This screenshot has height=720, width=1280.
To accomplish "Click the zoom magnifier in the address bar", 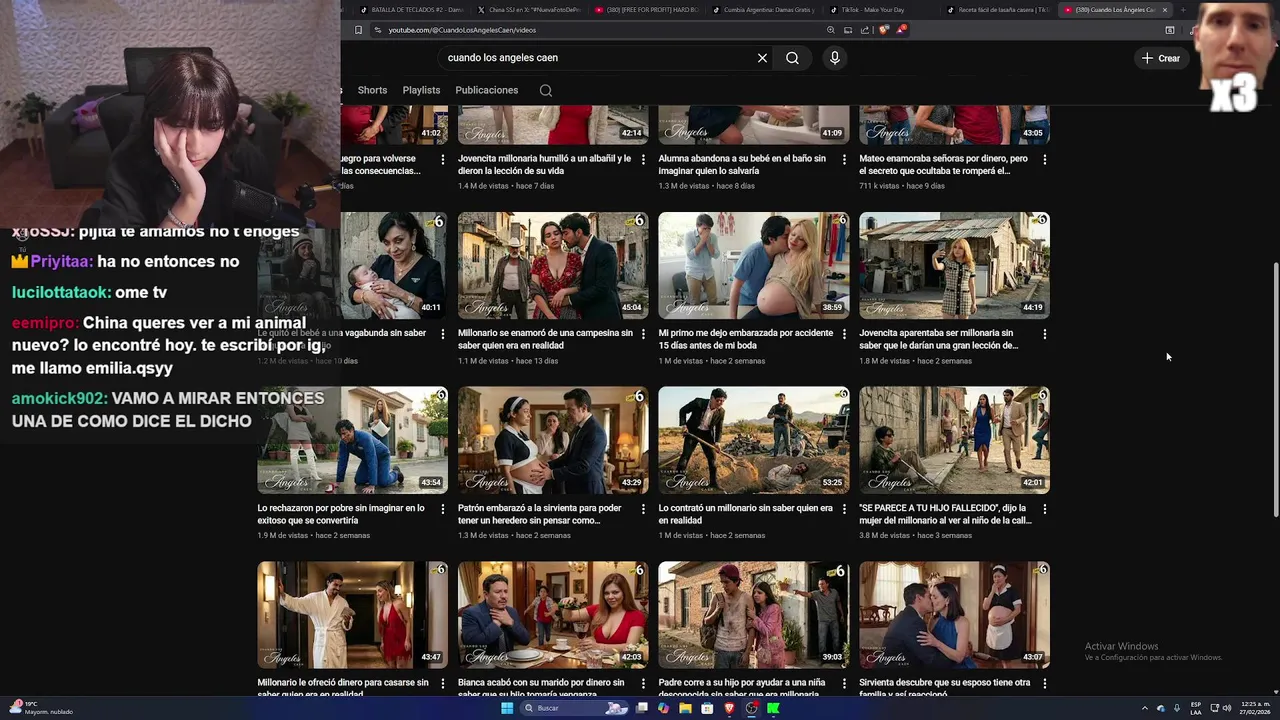I will click(x=831, y=30).
